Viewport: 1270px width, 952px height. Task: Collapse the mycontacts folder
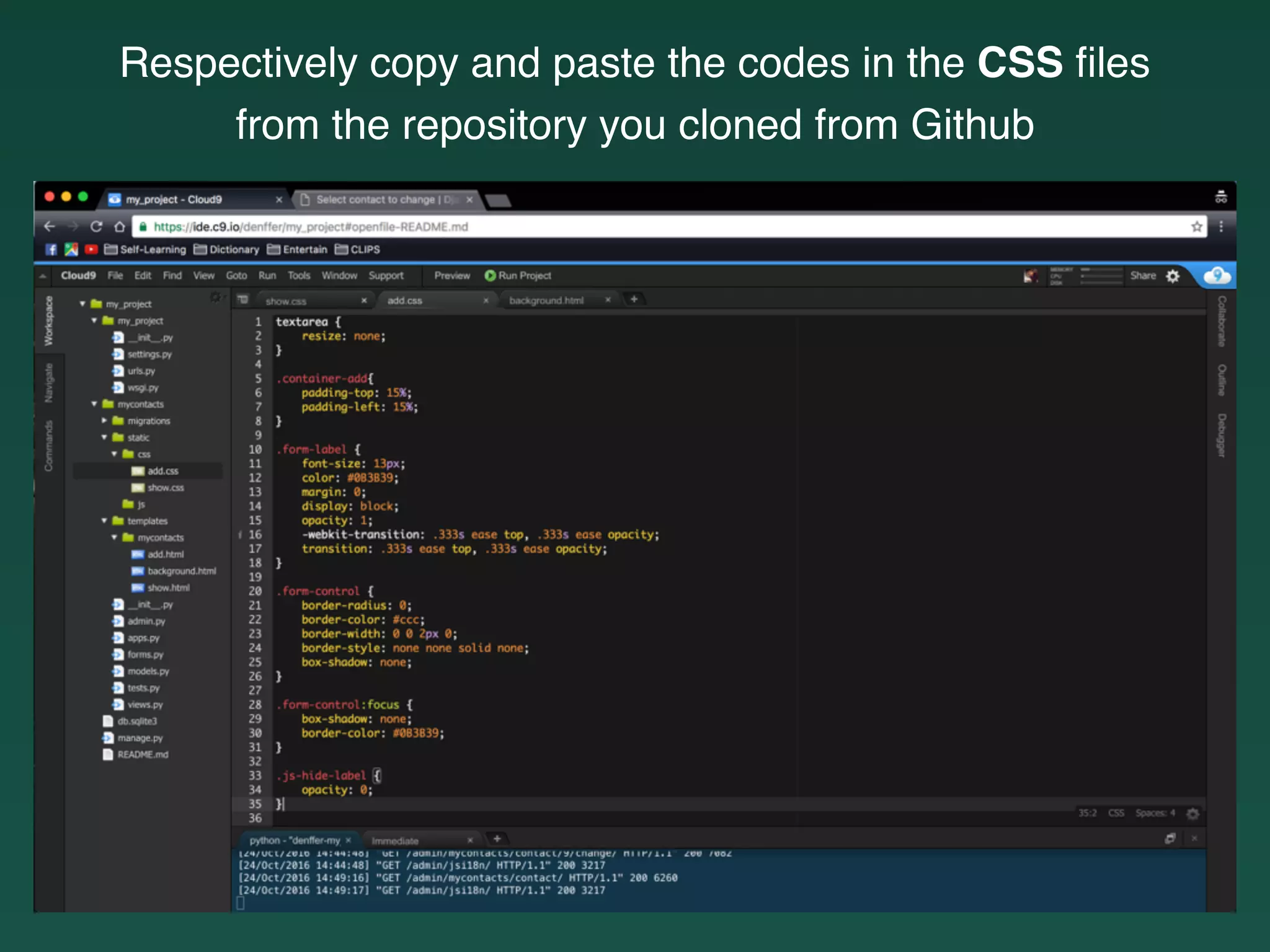click(x=94, y=404)
